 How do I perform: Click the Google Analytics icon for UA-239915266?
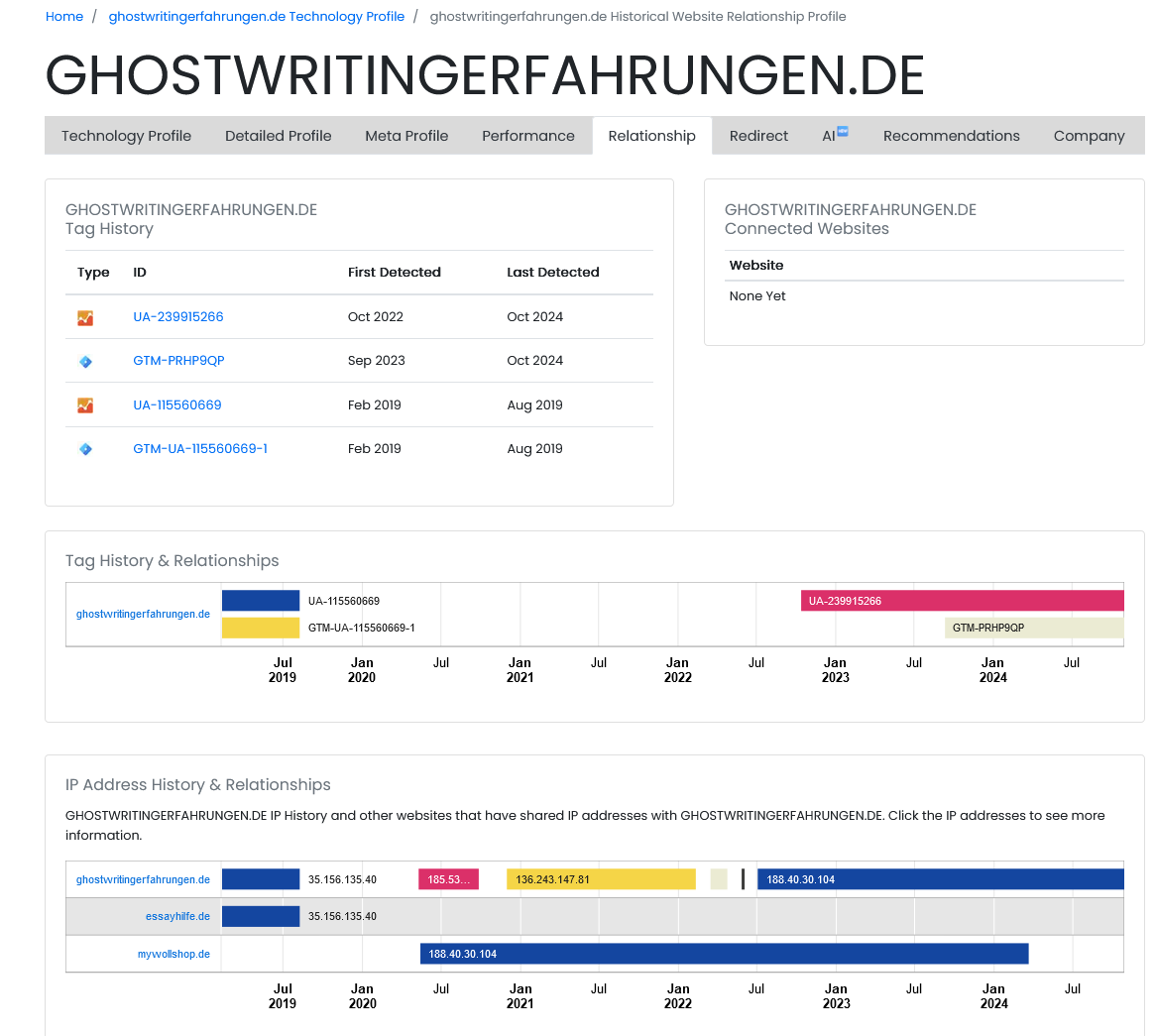pos(85,318)
